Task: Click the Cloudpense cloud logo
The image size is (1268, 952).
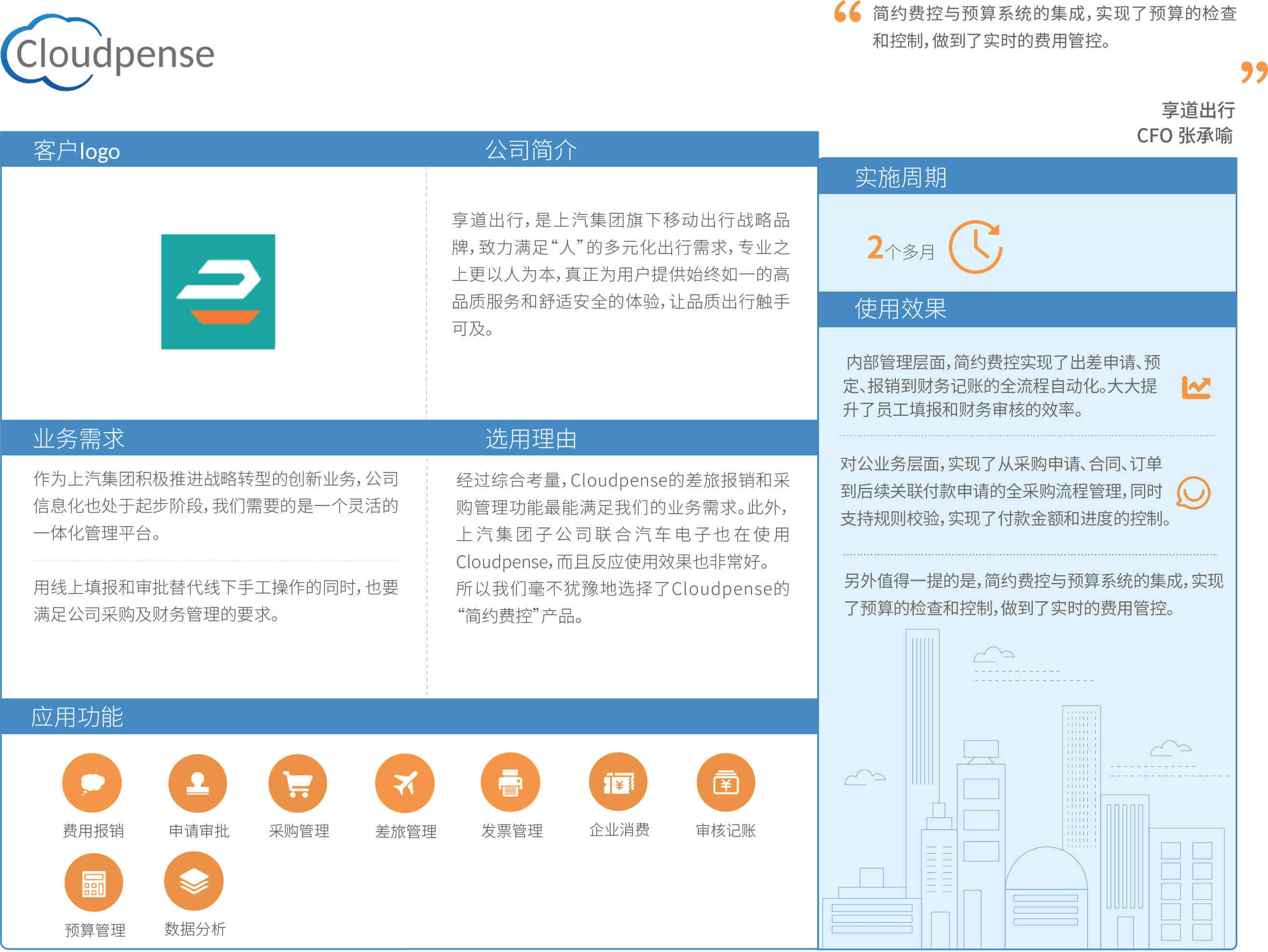Action: 108,52
